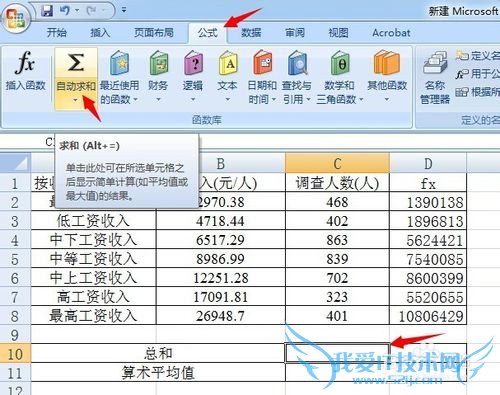500x395 pixels.
Task: Expand 最近使用的函数 dropdown arrow
Action: [x=135, y=99]
